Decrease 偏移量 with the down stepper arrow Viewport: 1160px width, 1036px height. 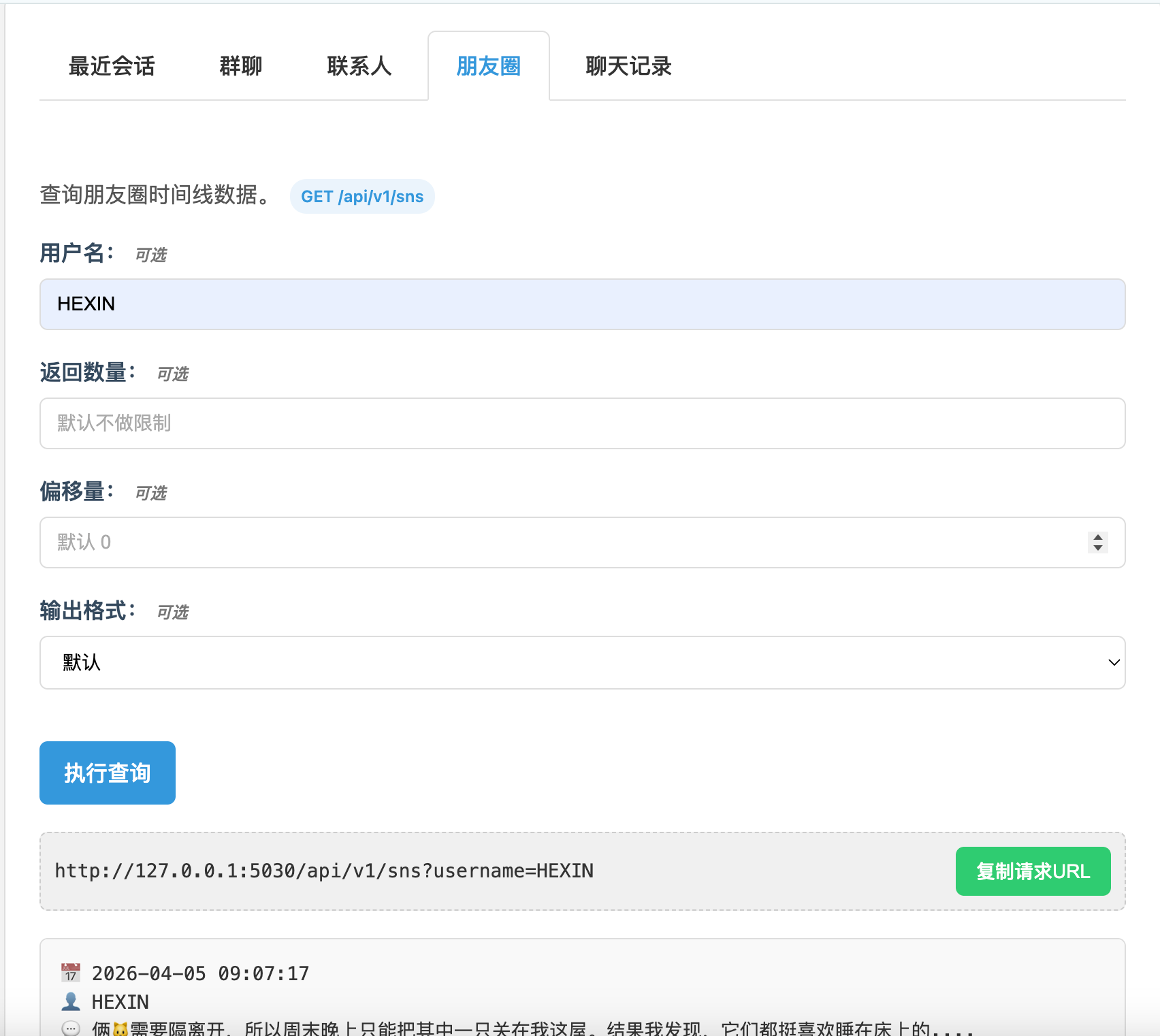(x=1097, y=548)
